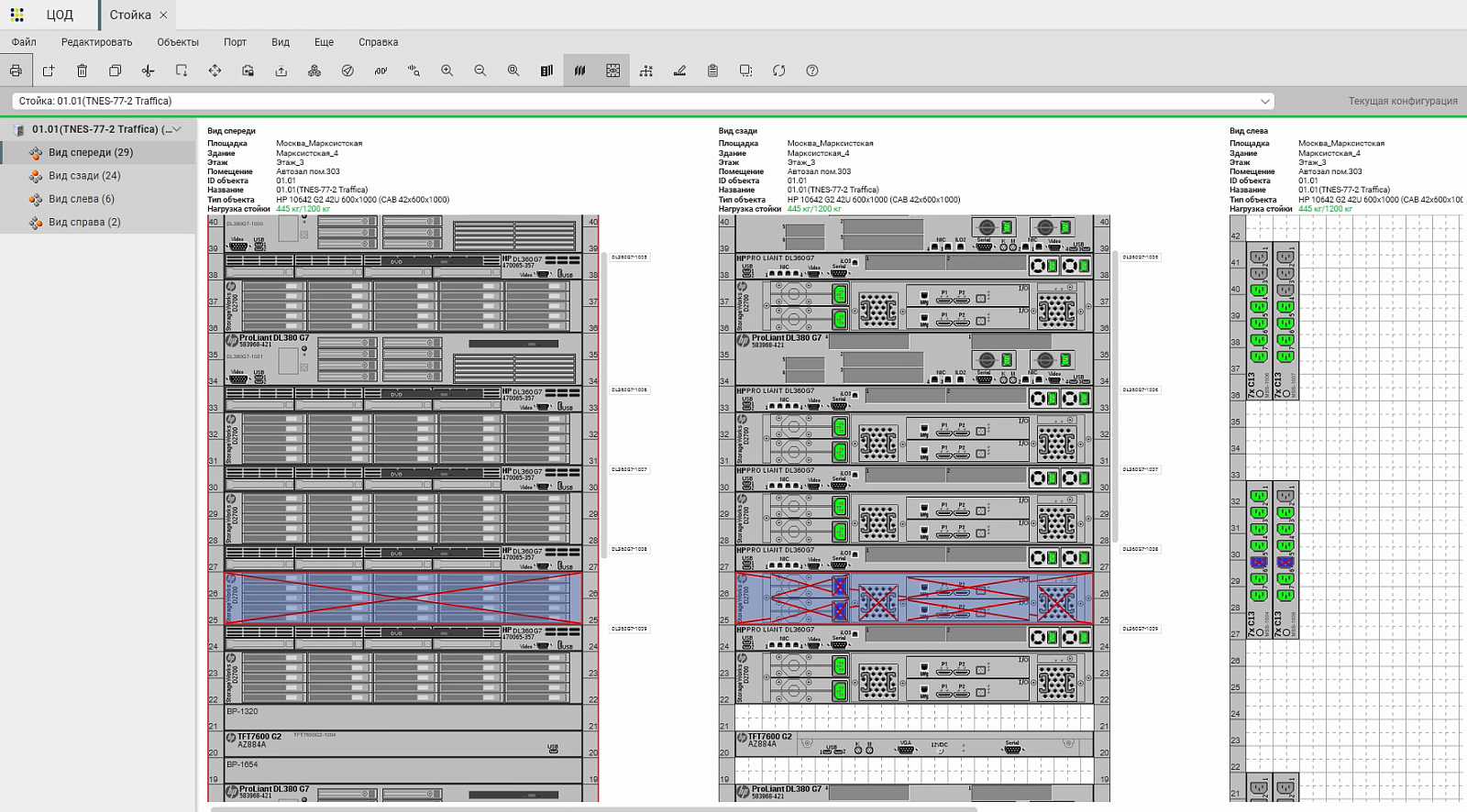Open the Файл menu

(x=24, y=42)
